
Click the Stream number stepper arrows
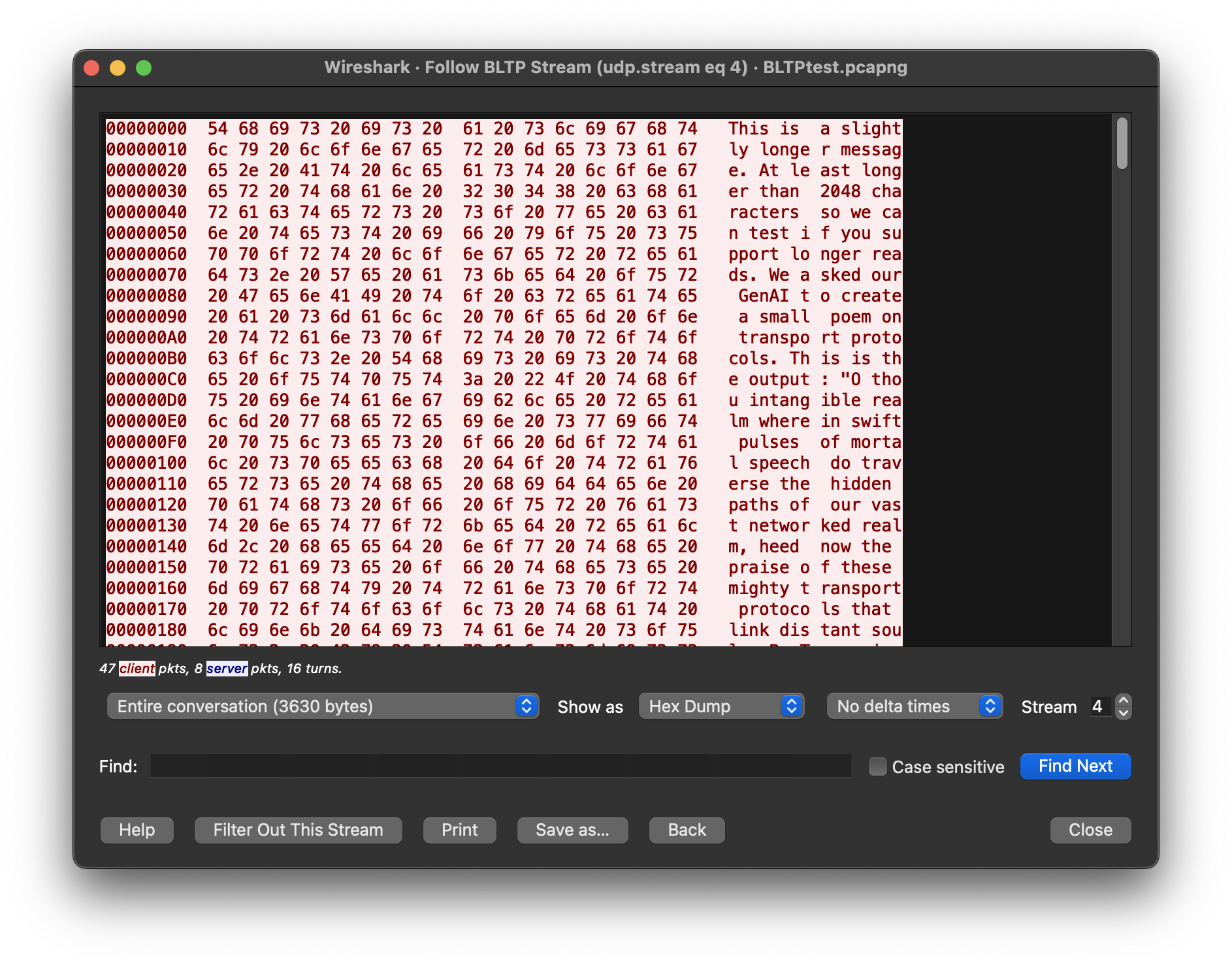[1123, 706]
